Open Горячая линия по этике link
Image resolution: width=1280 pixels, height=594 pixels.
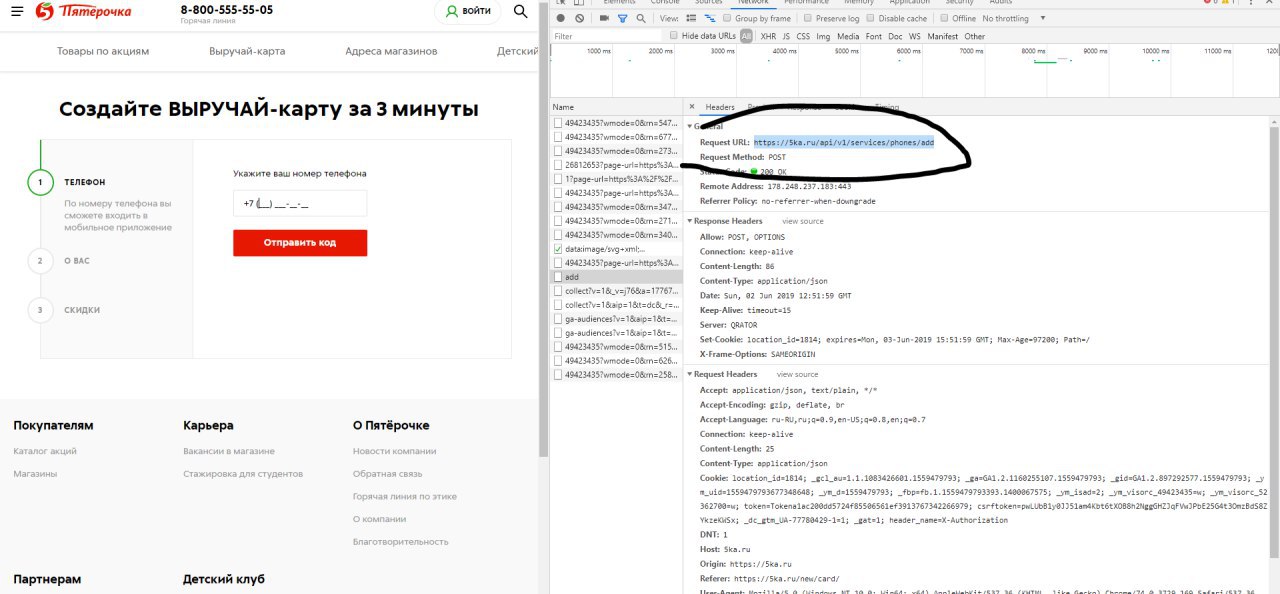405,496
